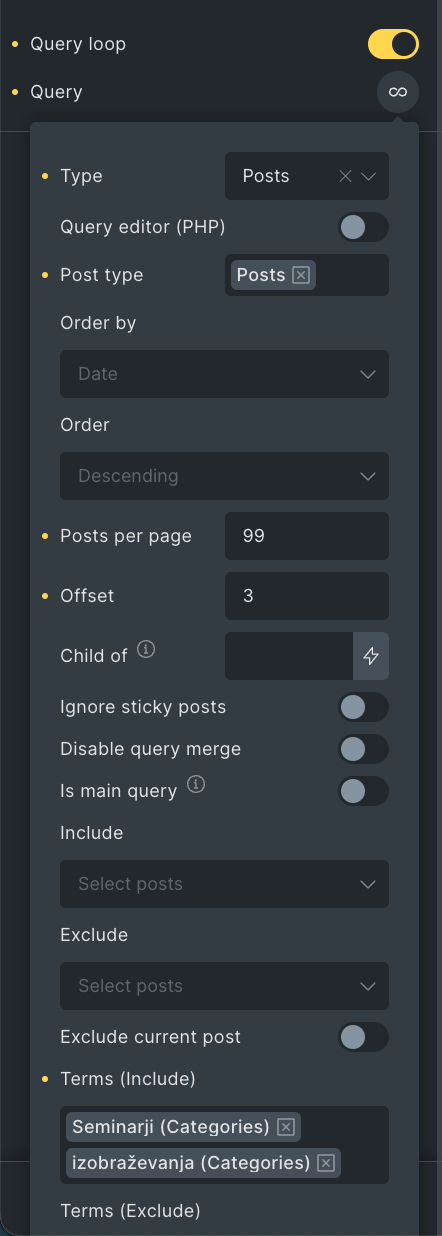Image resolution: width=442 pixels, height=1236 pixels.
Task: Click the Posts per page field
Action: click(307, 536)
